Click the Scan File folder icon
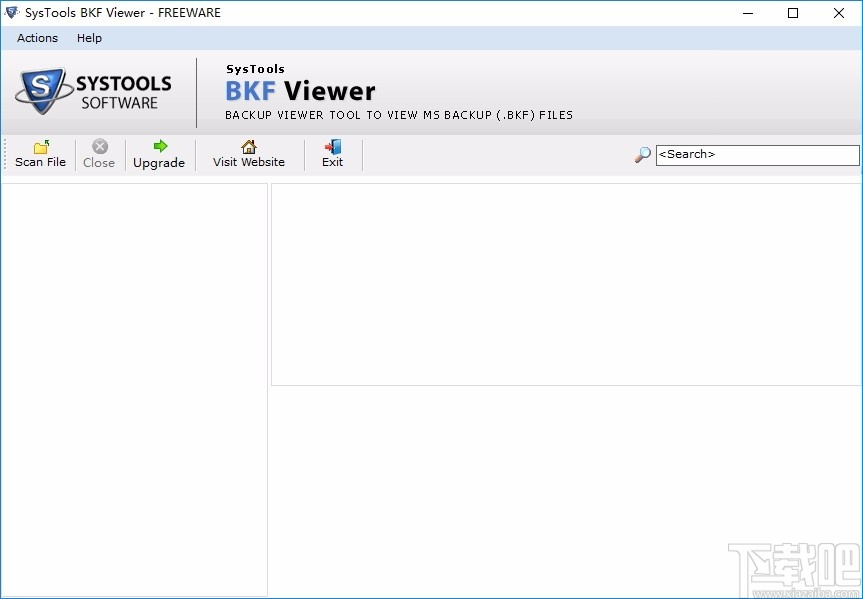The width and height of the screenshot is (863, 599). tap(40, 146)
